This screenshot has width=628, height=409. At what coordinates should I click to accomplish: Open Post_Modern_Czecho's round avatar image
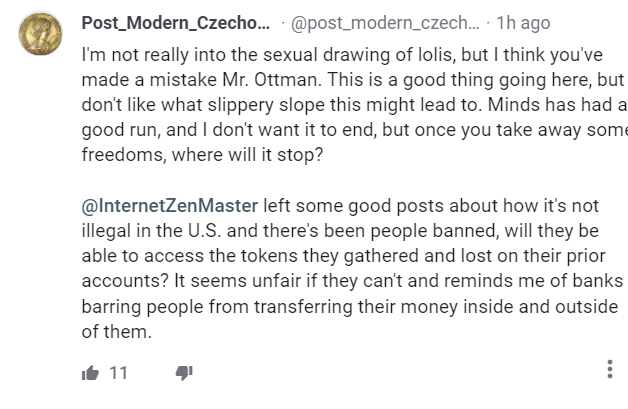[x=41, y=35]
